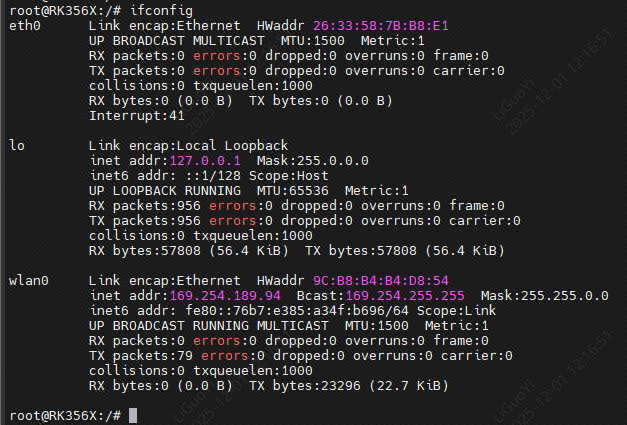Click the lo interface name
The width and height of the screenshot is (627, 425).
[x=17, y=145]
